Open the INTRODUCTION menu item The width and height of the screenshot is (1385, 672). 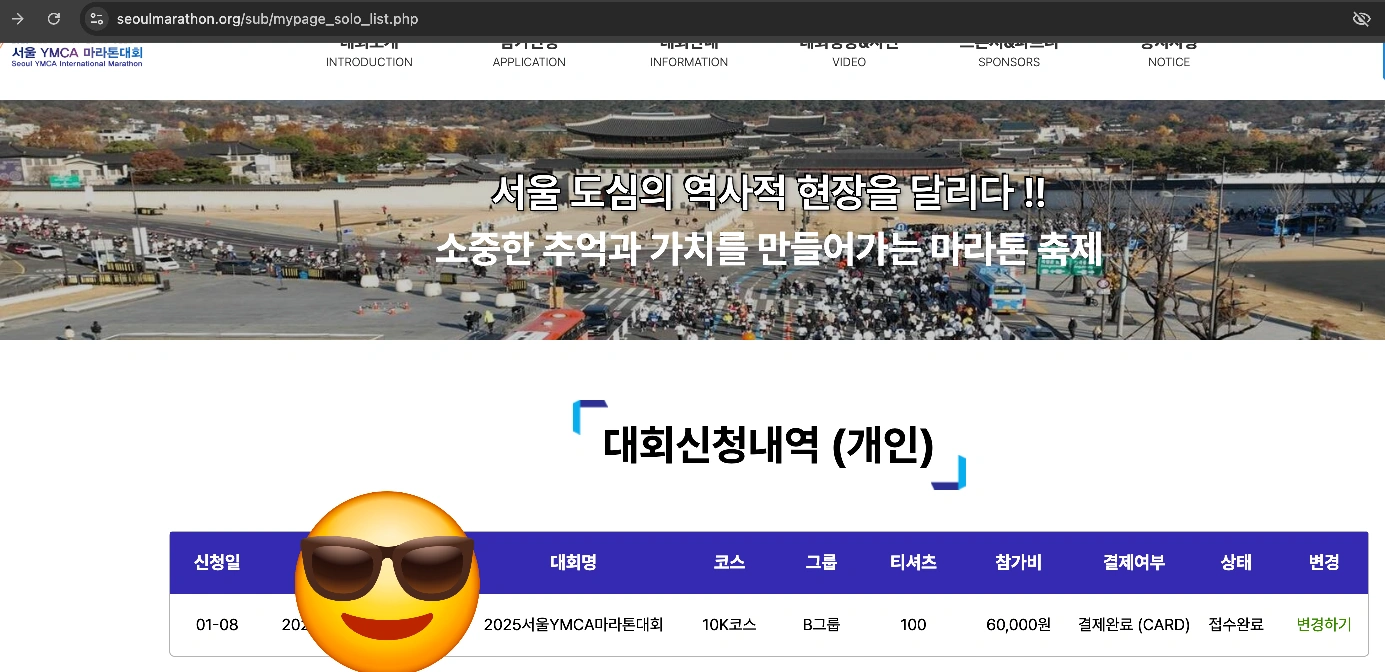tap(368, 62)
